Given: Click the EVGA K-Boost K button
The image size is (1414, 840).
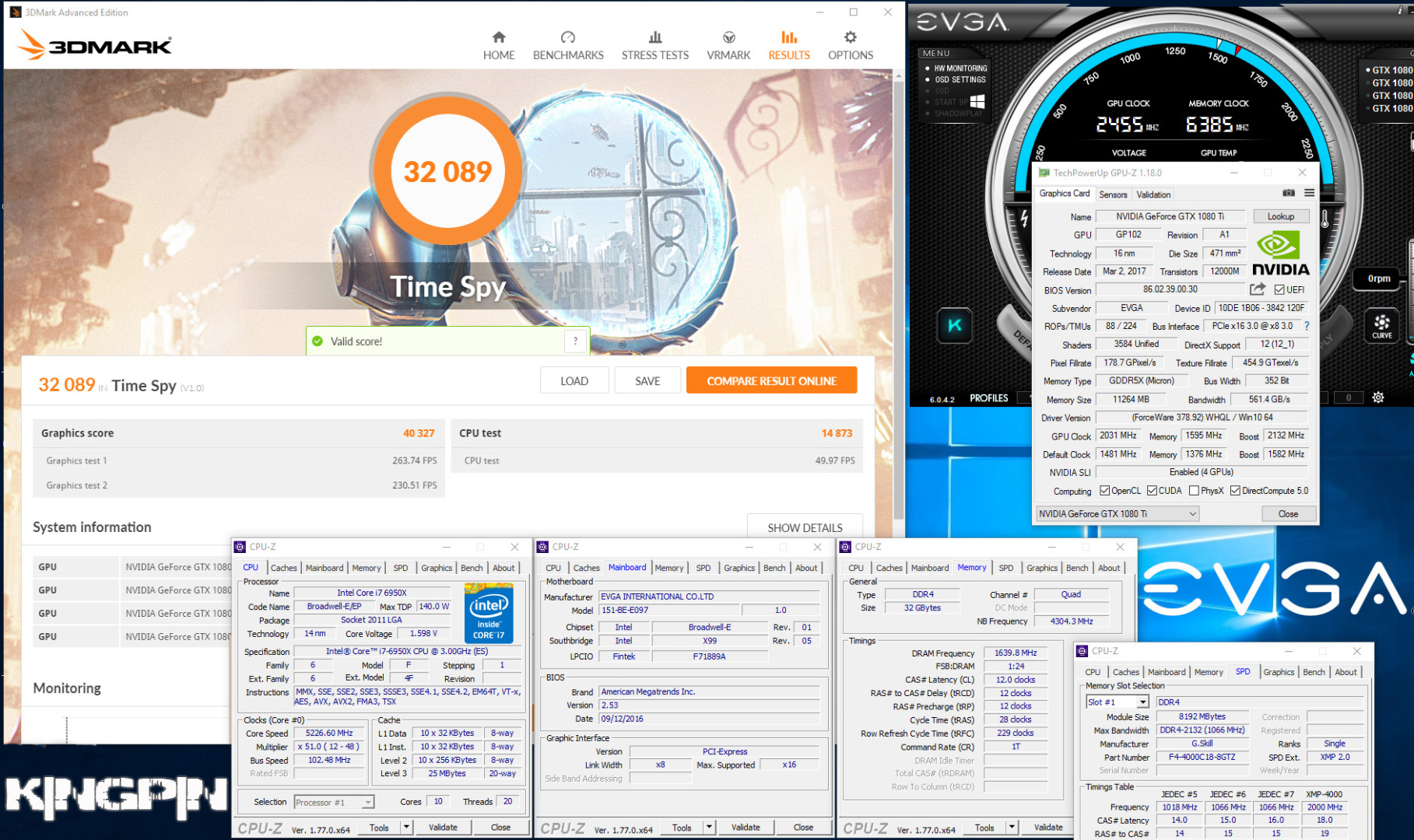Looking at the screenshot, I should (955, 325).
